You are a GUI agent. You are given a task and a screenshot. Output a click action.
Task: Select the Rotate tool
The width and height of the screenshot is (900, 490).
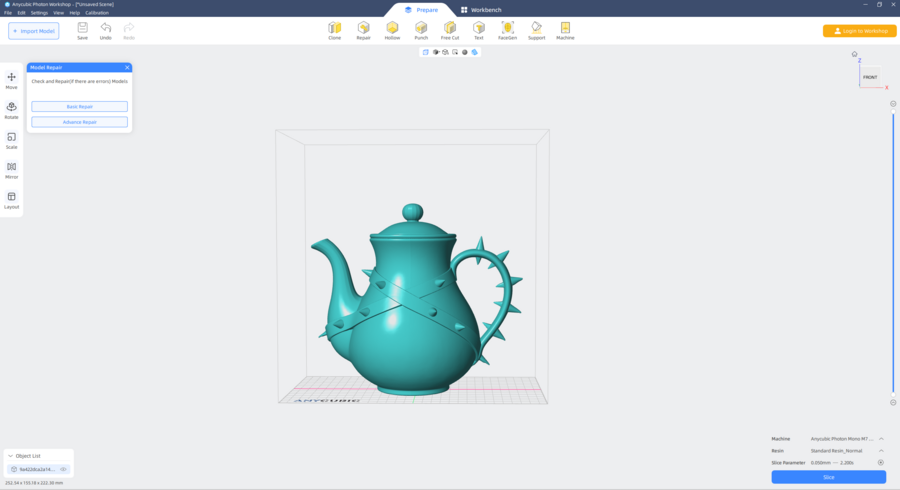click(12, 110)
